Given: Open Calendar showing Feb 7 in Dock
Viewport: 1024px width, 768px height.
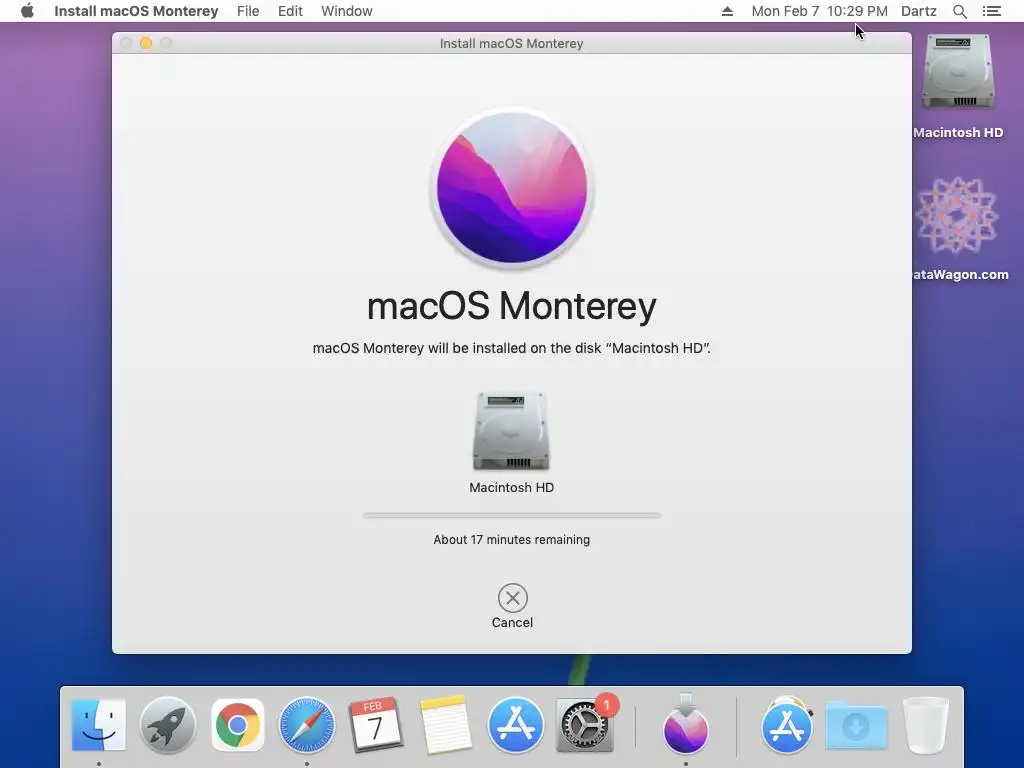Looking at the screenshot, I should pos(376,725).
